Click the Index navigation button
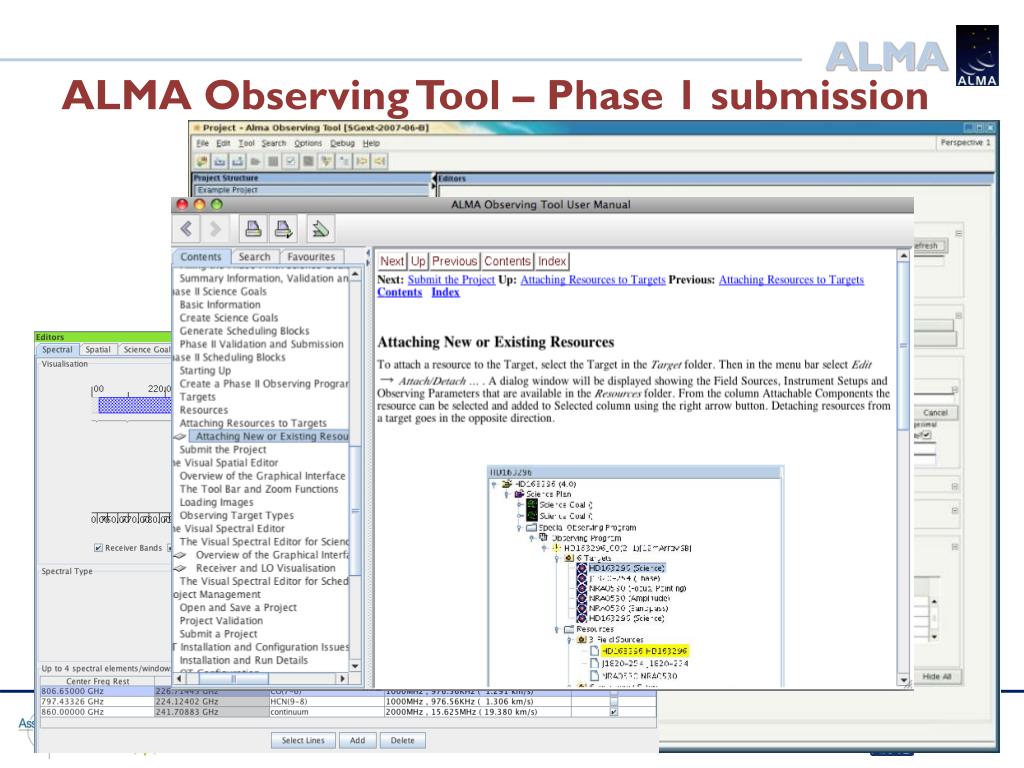 click(x=552, y=261)
